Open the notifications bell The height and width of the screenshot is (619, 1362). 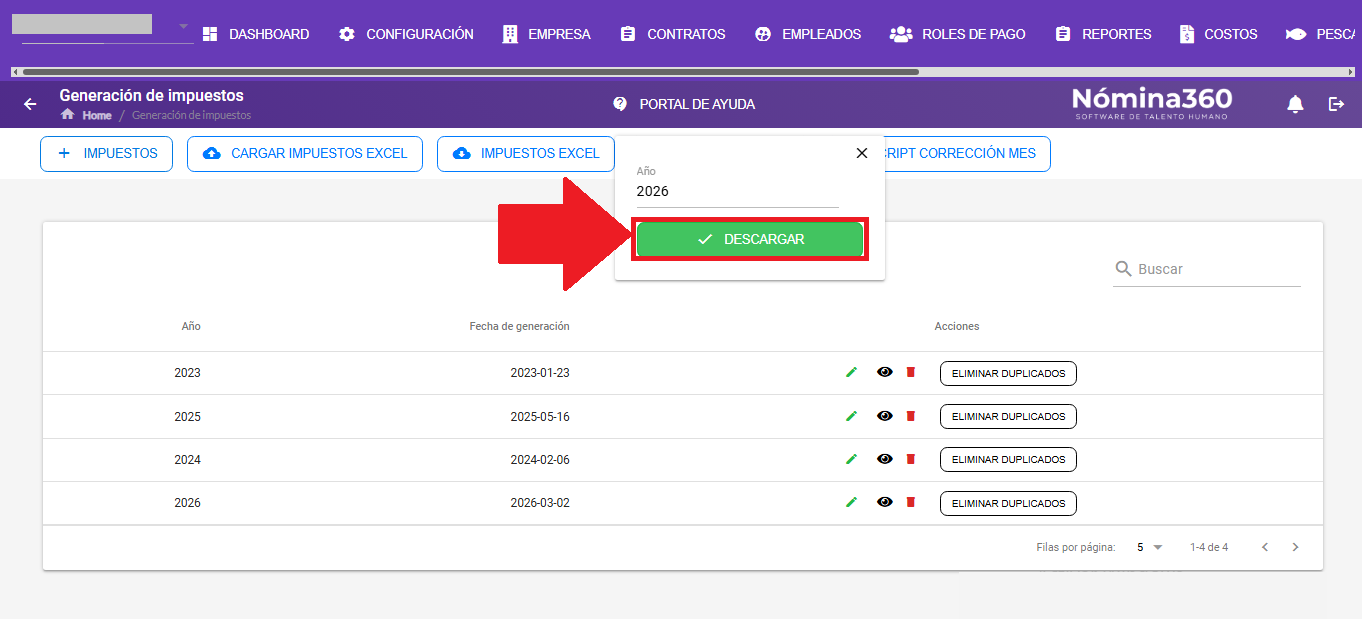tap(1295, 104)
